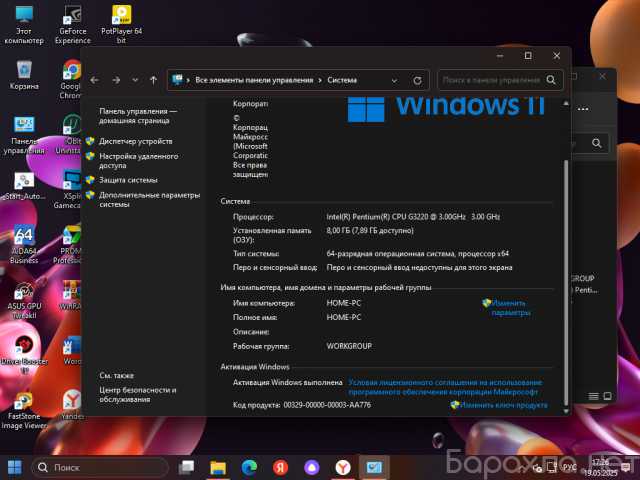Open Центр безопасности и обслуживания link
Viewport: 640px width, 480px height.
tap(138, 395)
